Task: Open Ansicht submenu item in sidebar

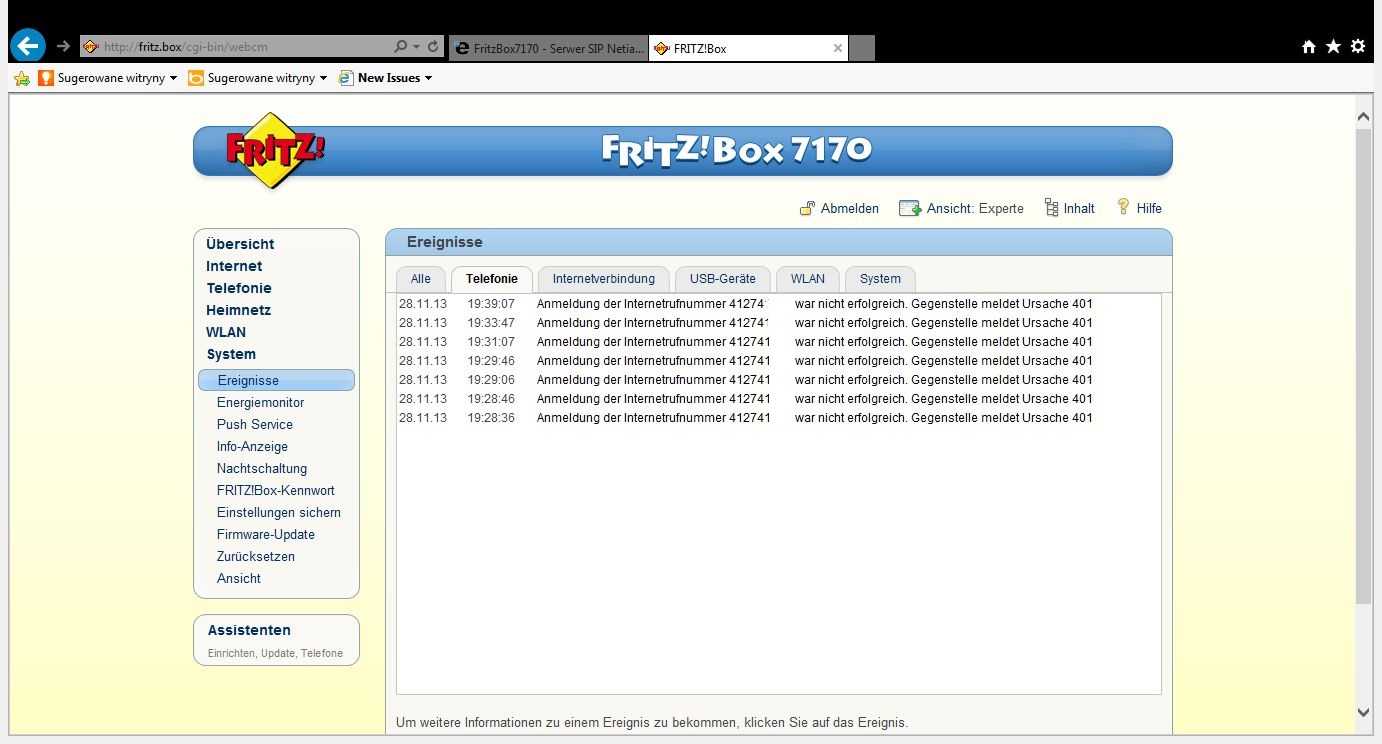Action: (x=239, y=578)
